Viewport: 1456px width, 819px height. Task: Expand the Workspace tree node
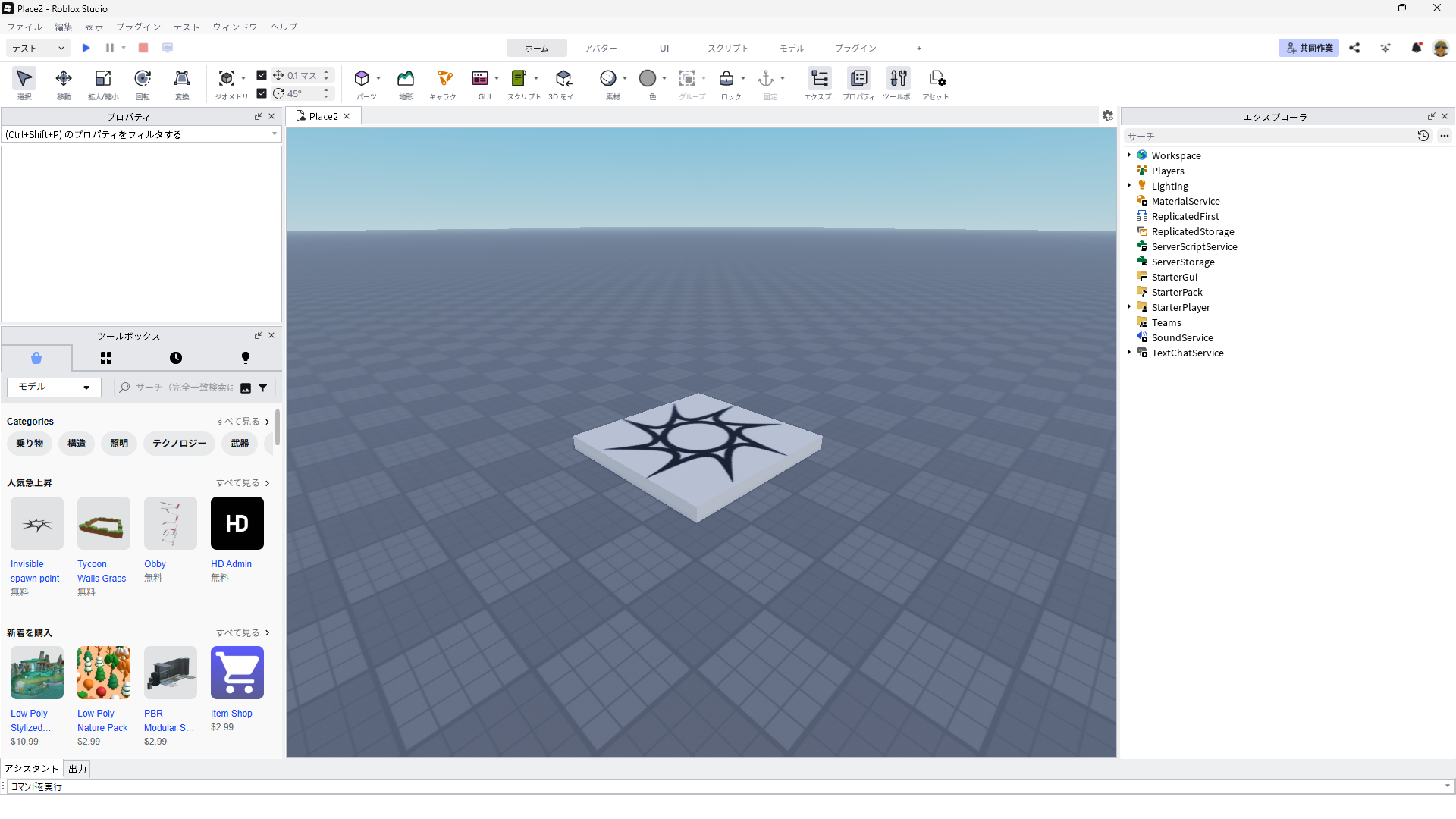[x=1129, y=155]
